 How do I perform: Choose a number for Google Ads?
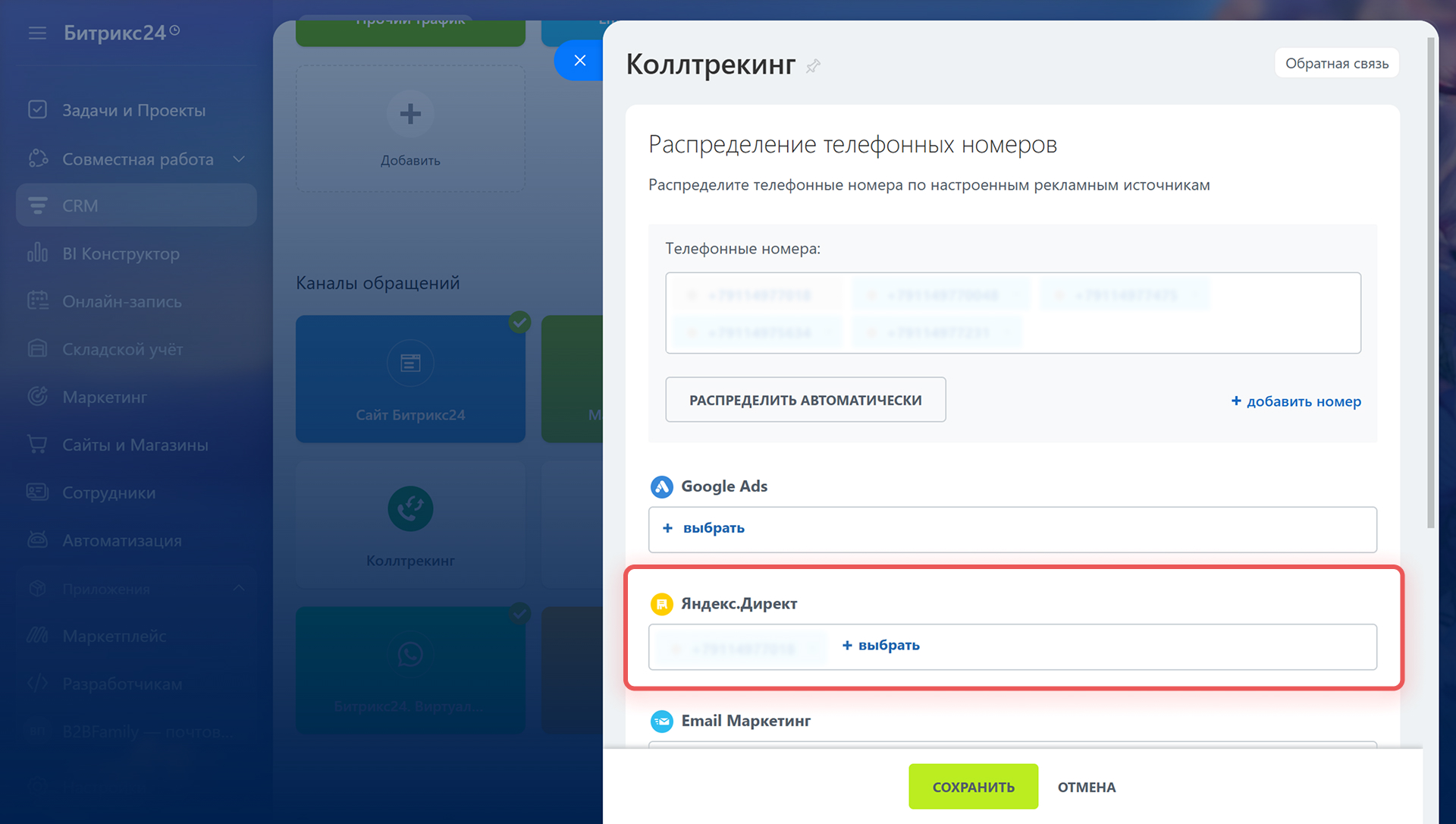tap(704, 528)
